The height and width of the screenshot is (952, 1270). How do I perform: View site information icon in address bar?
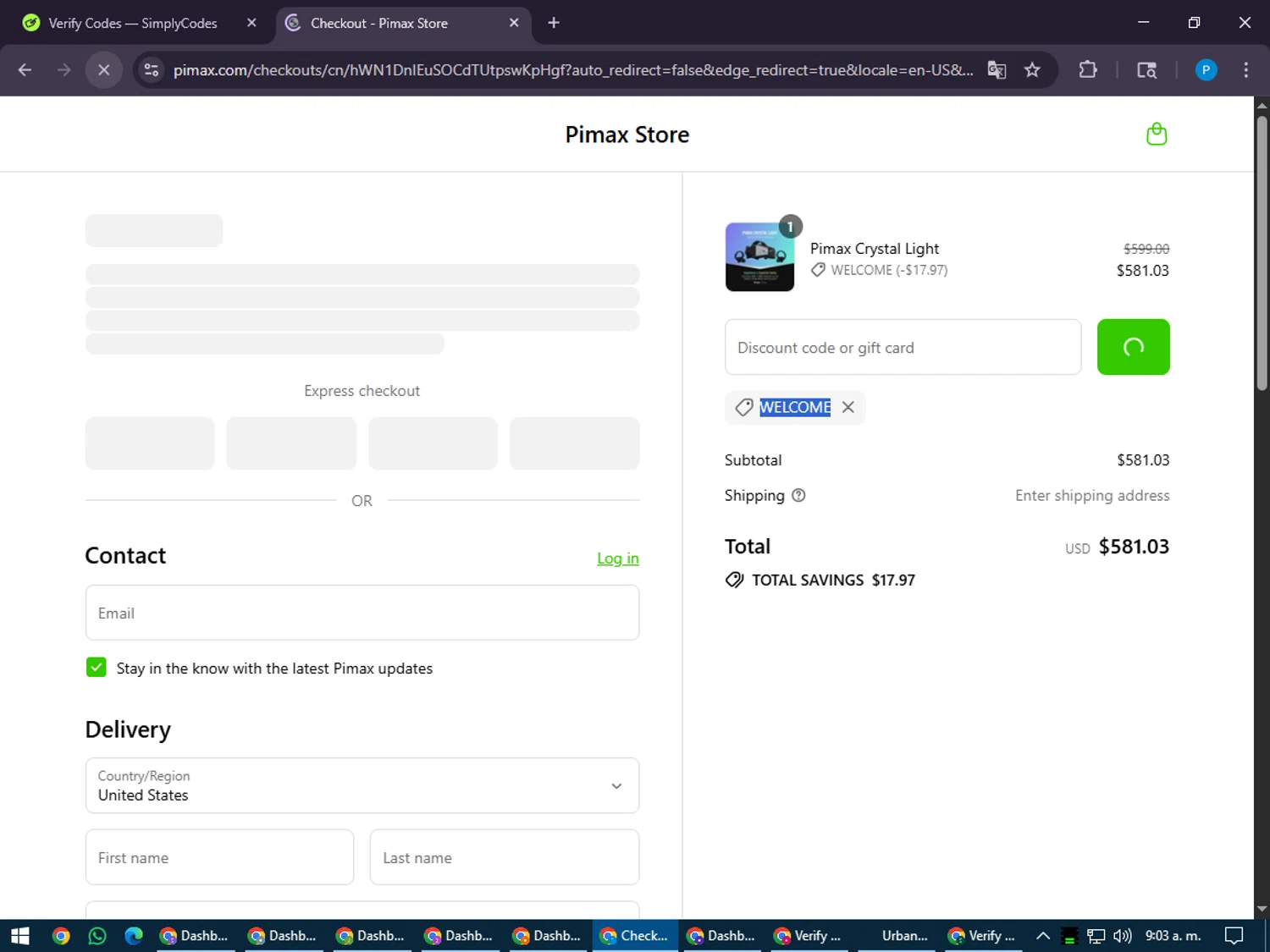pyautogui.click(x=152, y=69)
